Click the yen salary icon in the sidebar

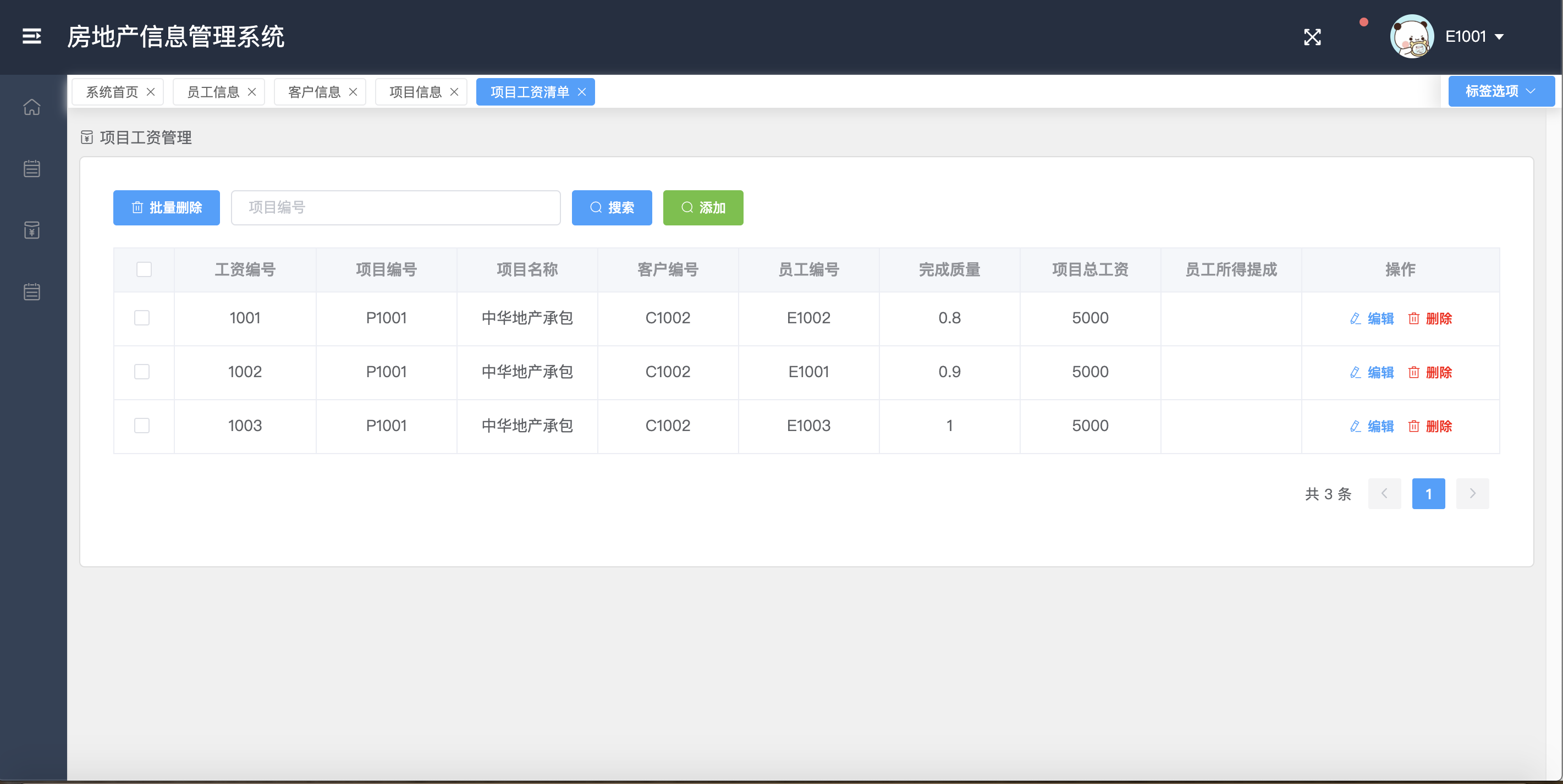pyautogui.click(x=31, y=230)
